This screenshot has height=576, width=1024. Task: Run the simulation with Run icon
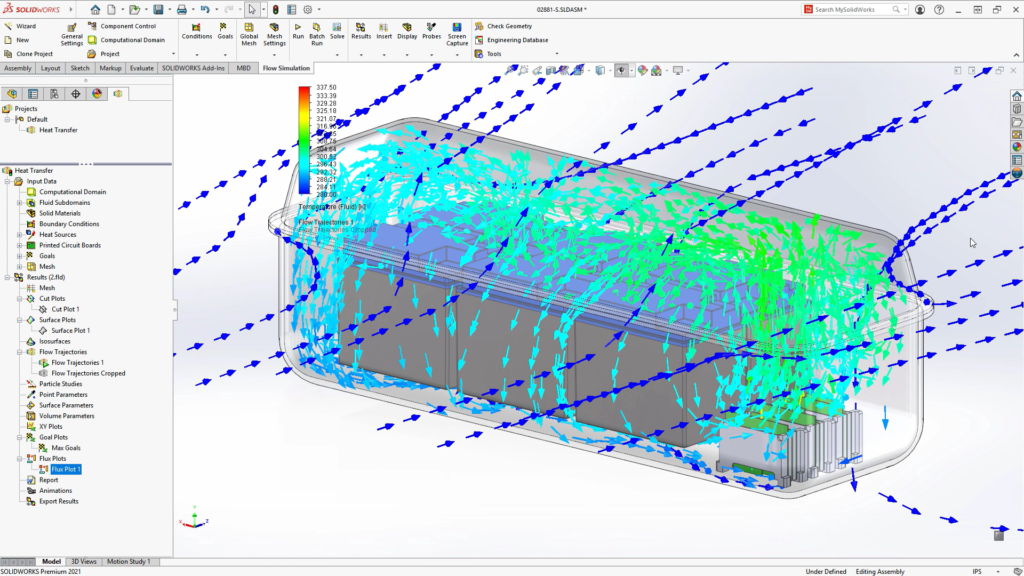298,31
